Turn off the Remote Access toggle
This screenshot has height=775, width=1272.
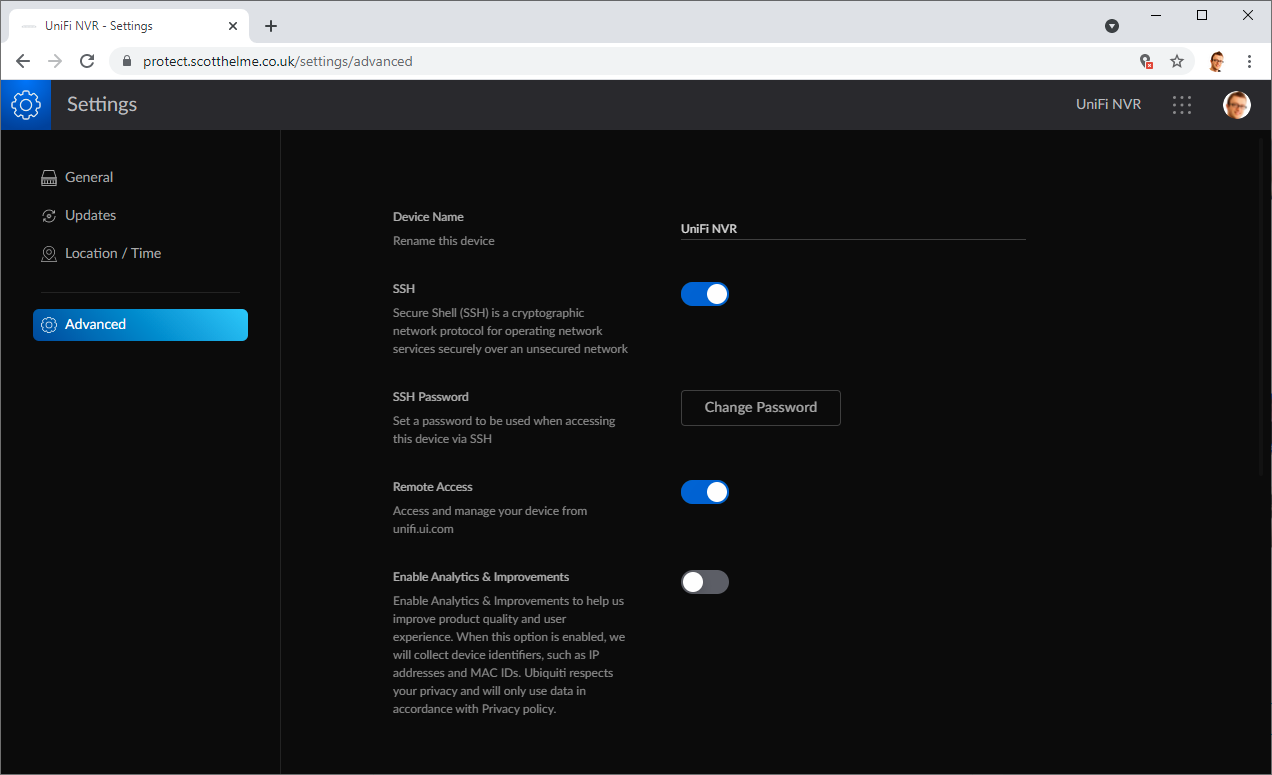coord(705,492)
